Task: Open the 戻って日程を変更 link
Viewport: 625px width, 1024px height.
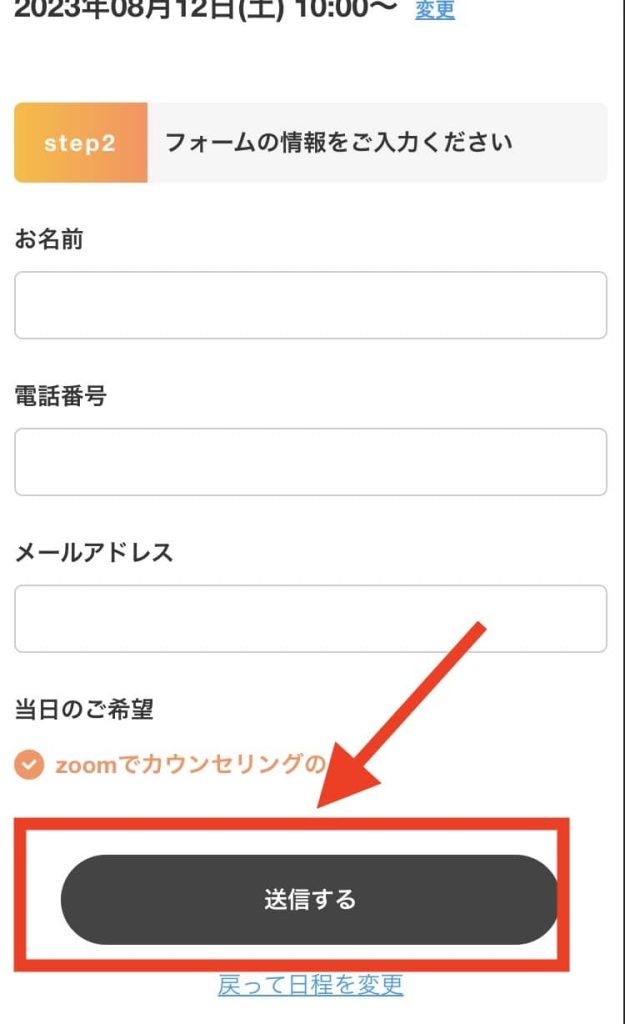Action: point(310,985)
